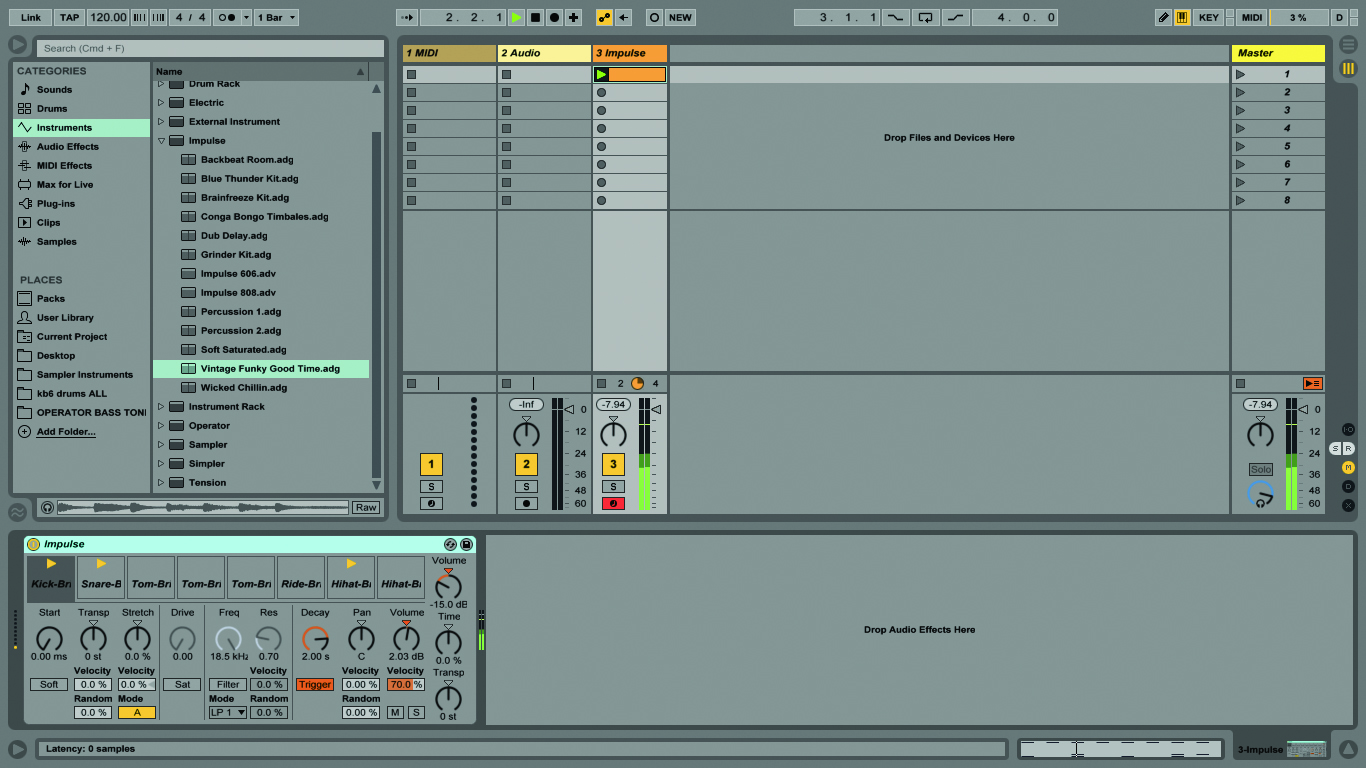The width and height of the screenshot is (1366, 768).
Task: Enable Follow playback arrow button
Action: 406,17
